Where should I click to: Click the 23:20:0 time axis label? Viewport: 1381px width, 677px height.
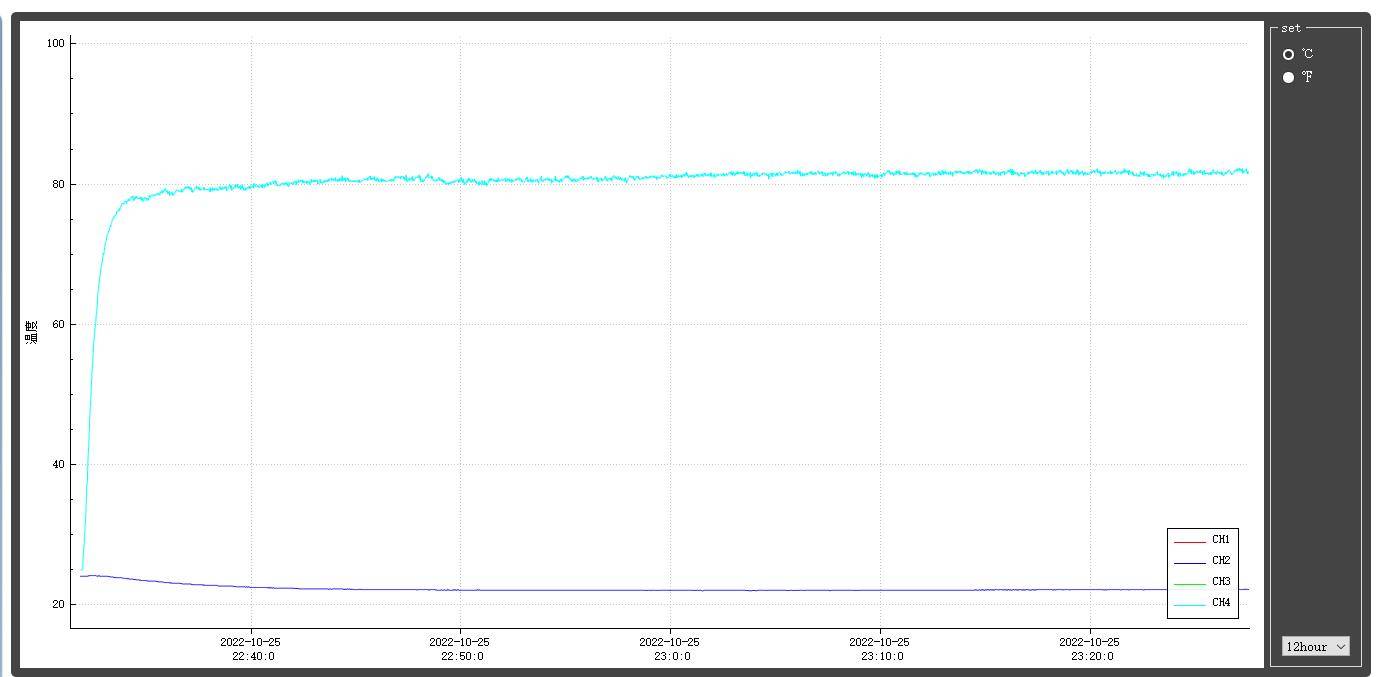[x=1092, y=657]
